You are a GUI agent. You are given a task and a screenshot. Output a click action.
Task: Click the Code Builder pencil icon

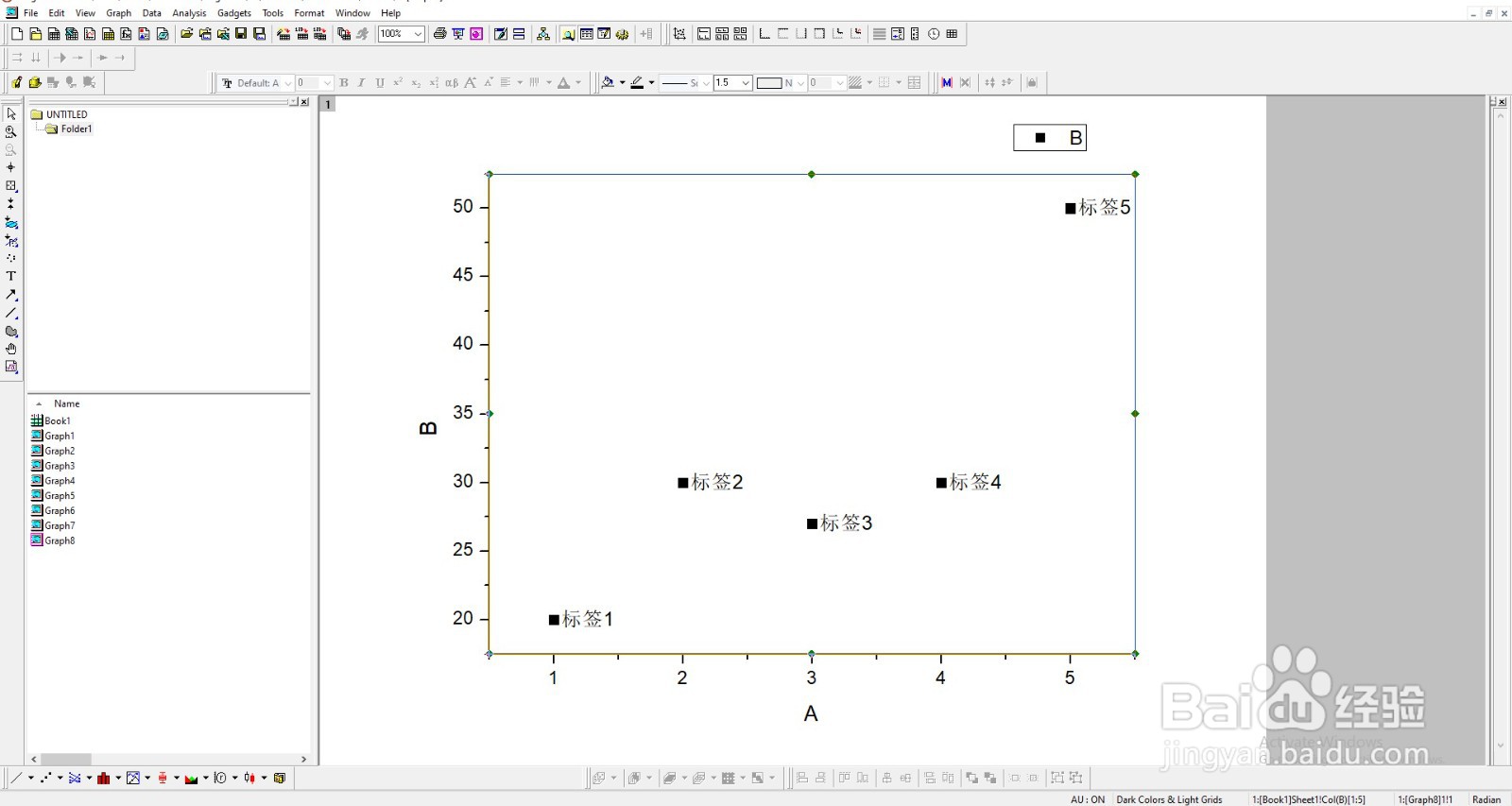click(16, 82)
